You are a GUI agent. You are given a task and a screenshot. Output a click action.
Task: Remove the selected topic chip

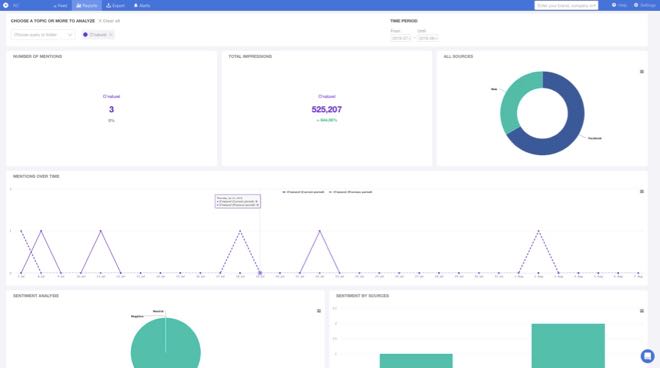(111, 35)
